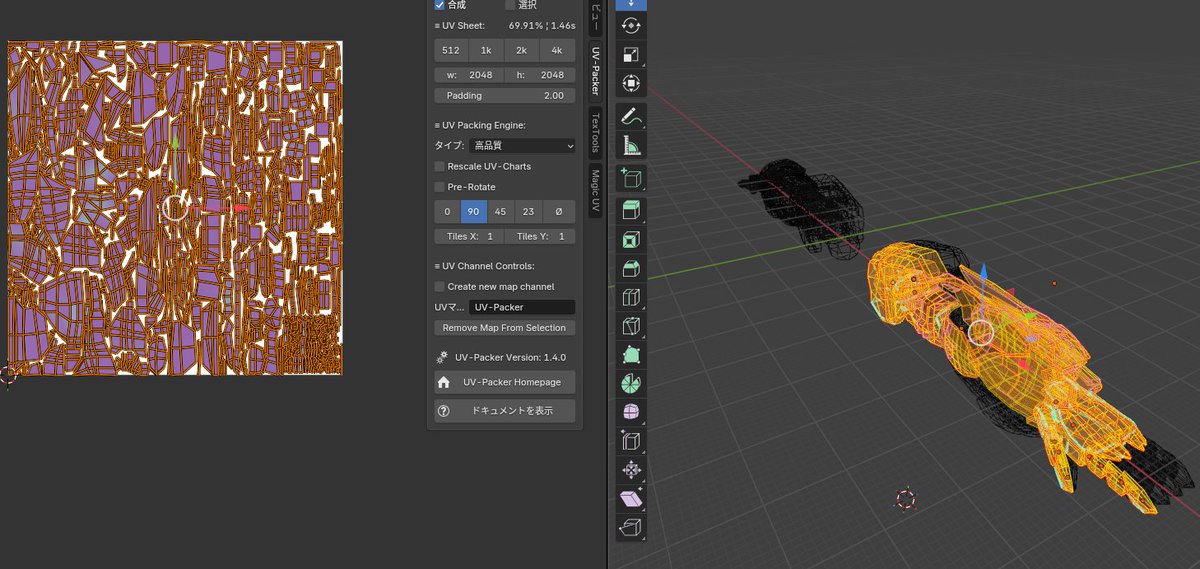Select the Poly Build tool
This screenshot has height=569, width=1200.
631,355
